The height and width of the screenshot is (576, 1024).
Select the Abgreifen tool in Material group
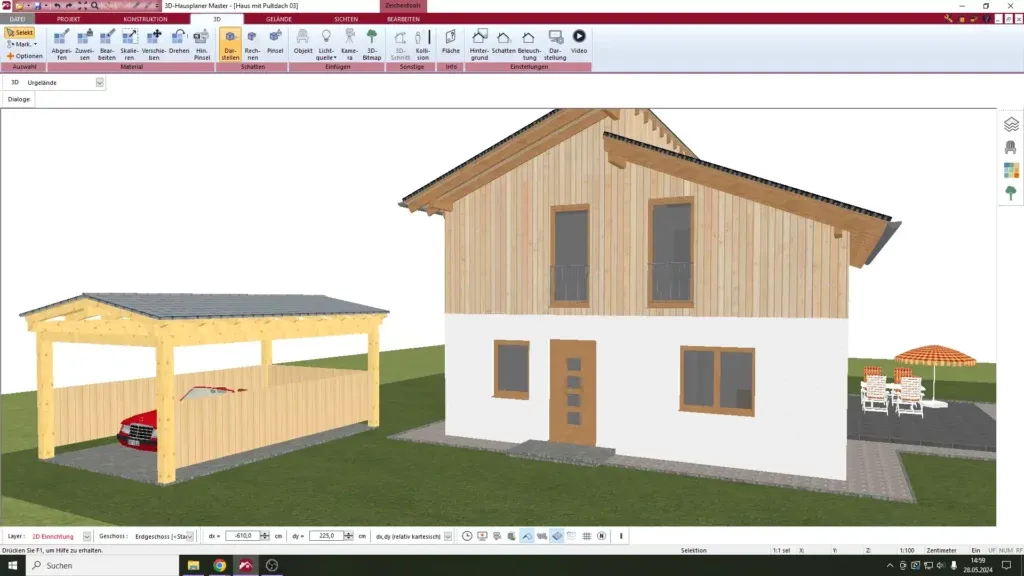[x=60, y=46]
